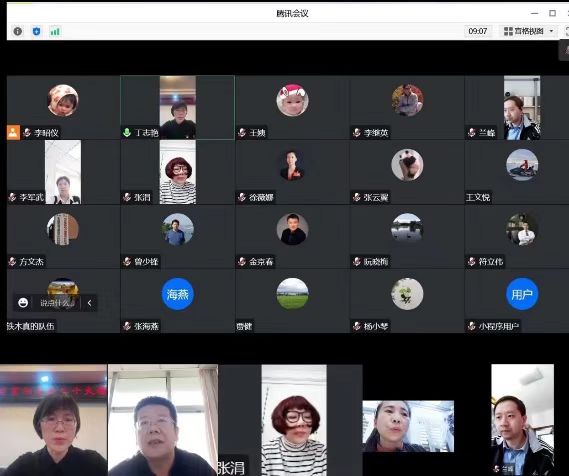Select the 小程序用户 participant tile
This screenshot has height=476, width=569.
pyautogui.click(x=517, y=301)
